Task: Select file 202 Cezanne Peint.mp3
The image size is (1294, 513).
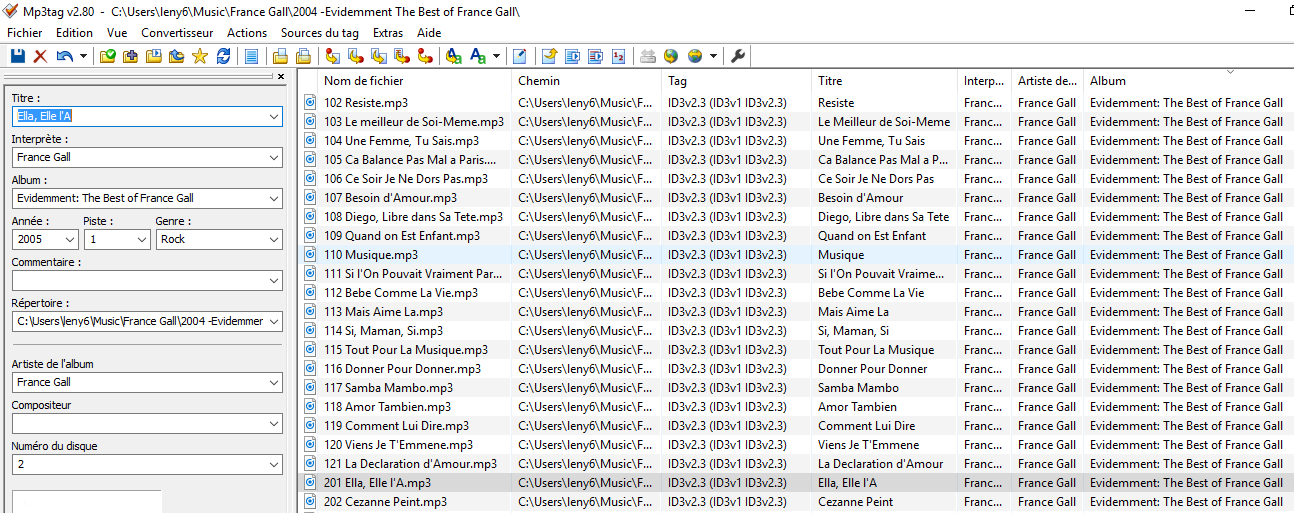Action: (x=385, y=501)
